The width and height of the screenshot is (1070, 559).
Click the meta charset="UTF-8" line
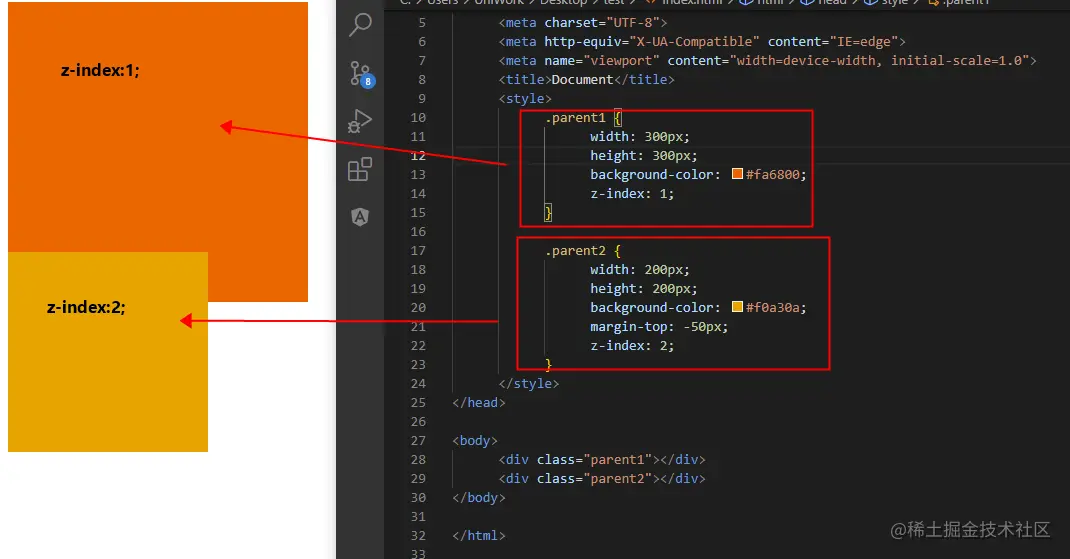[x=583, y=23]
